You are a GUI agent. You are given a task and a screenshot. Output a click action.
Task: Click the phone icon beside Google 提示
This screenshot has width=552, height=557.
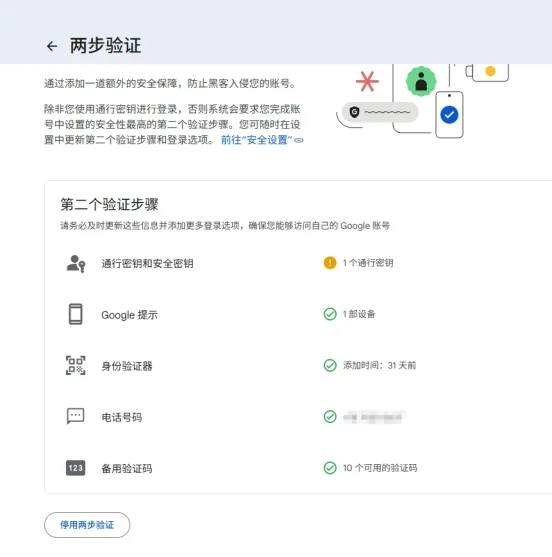76,314
